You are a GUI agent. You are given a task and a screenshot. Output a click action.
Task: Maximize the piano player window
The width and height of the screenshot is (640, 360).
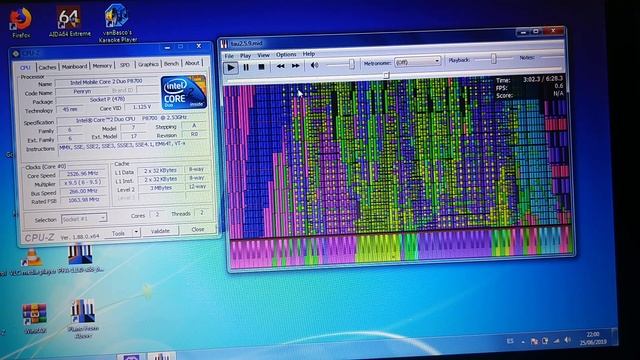[536, 31]
